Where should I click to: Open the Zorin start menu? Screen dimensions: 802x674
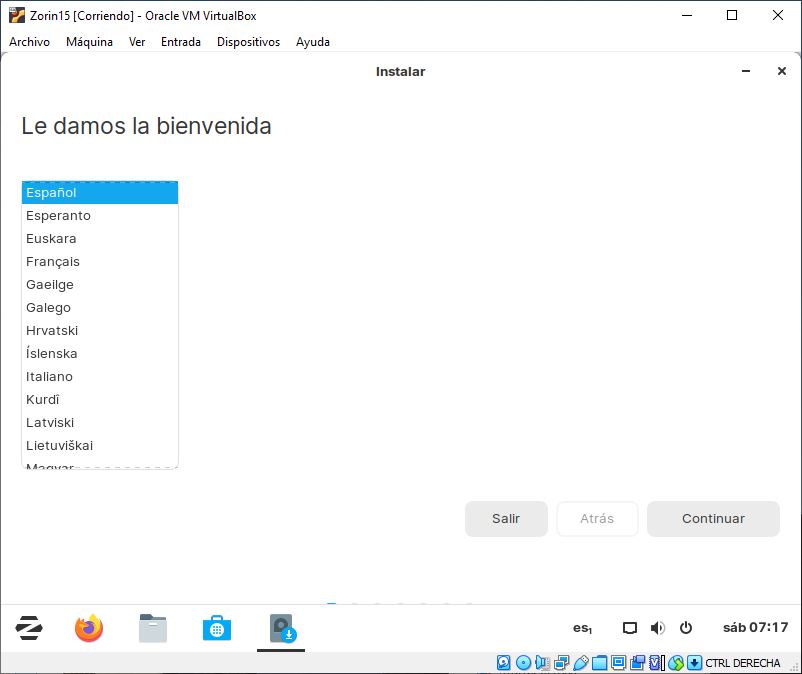click(x=28, y=628)
